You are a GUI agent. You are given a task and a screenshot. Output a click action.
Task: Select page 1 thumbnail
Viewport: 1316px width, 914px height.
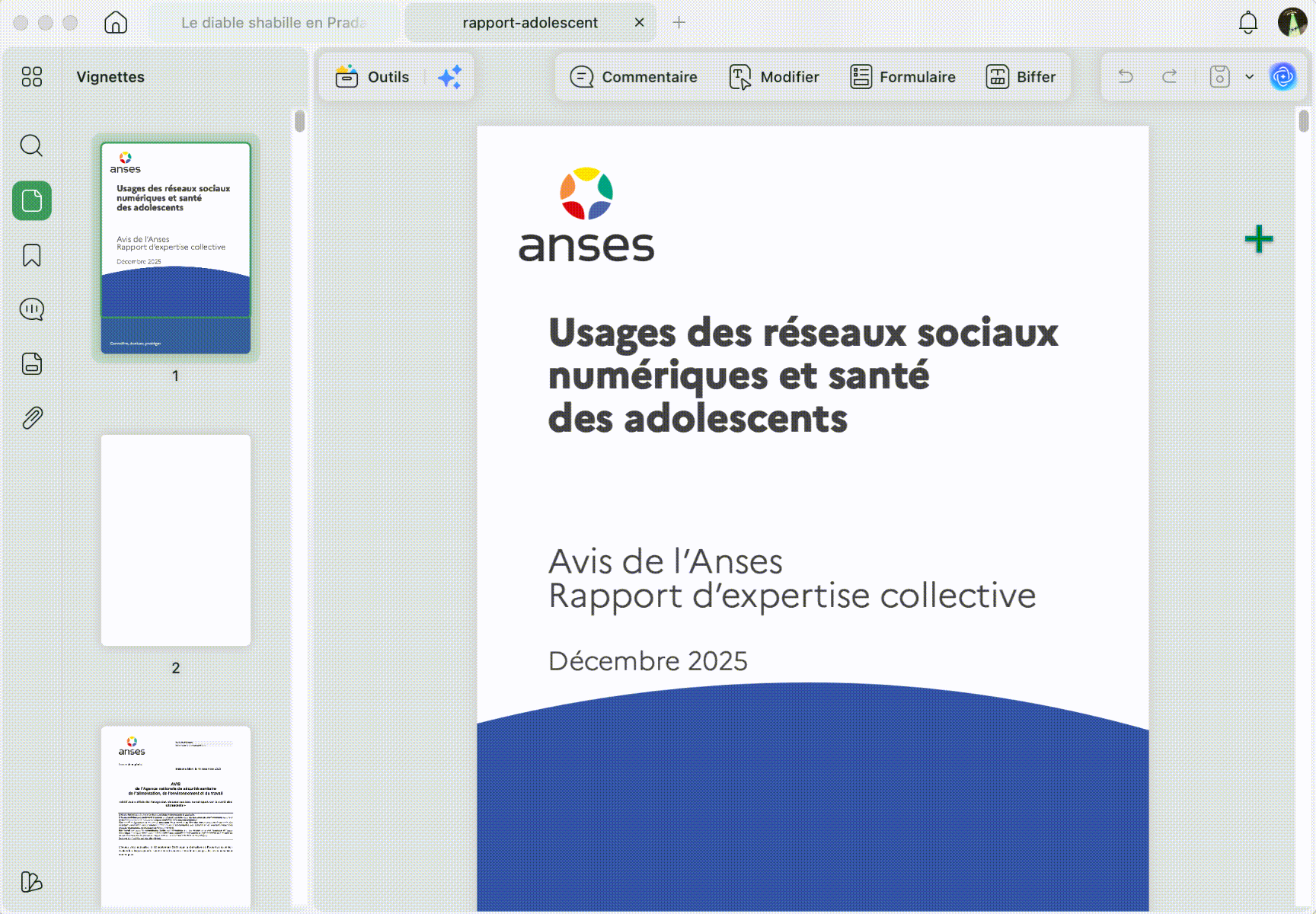tap(176, 248)
